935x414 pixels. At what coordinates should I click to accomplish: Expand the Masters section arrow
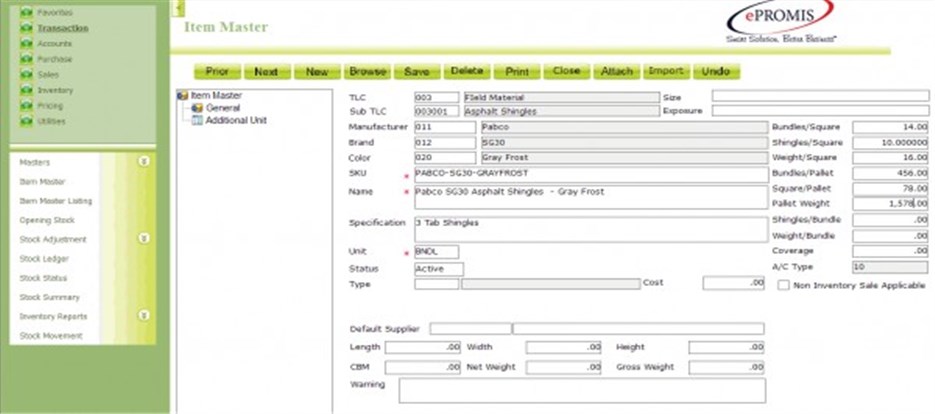coord(144,161)
